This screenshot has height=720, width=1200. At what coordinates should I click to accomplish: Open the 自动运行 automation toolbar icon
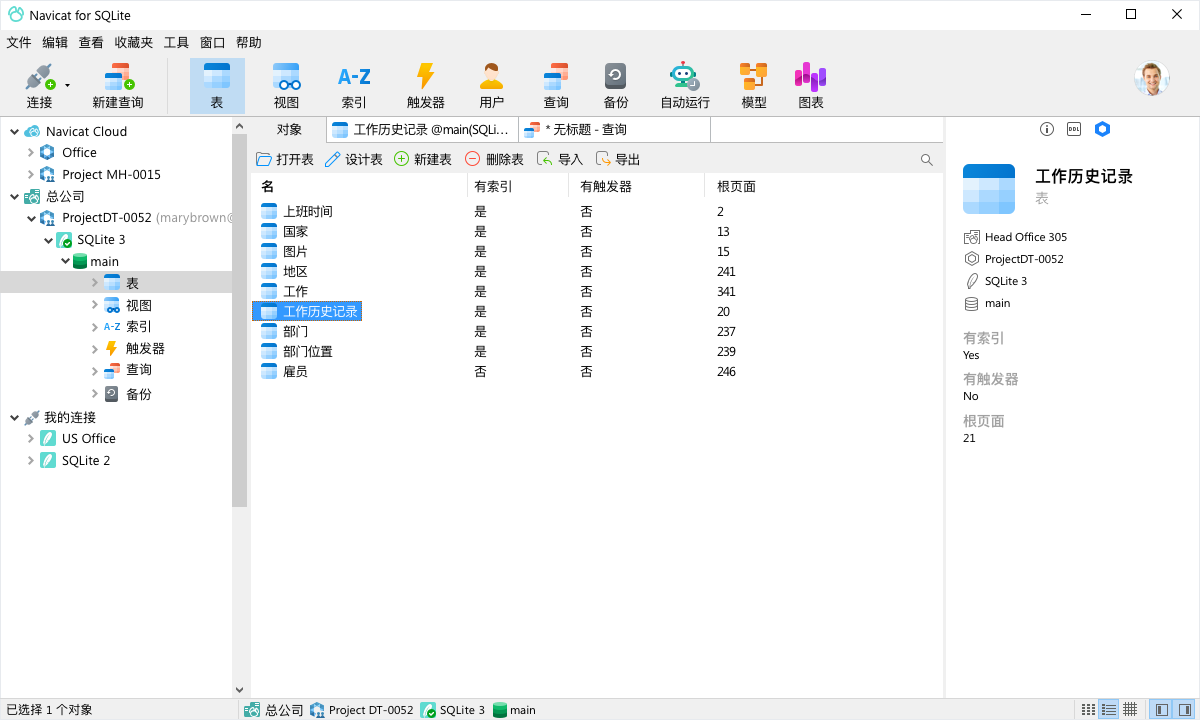click(x=685, y=86)
